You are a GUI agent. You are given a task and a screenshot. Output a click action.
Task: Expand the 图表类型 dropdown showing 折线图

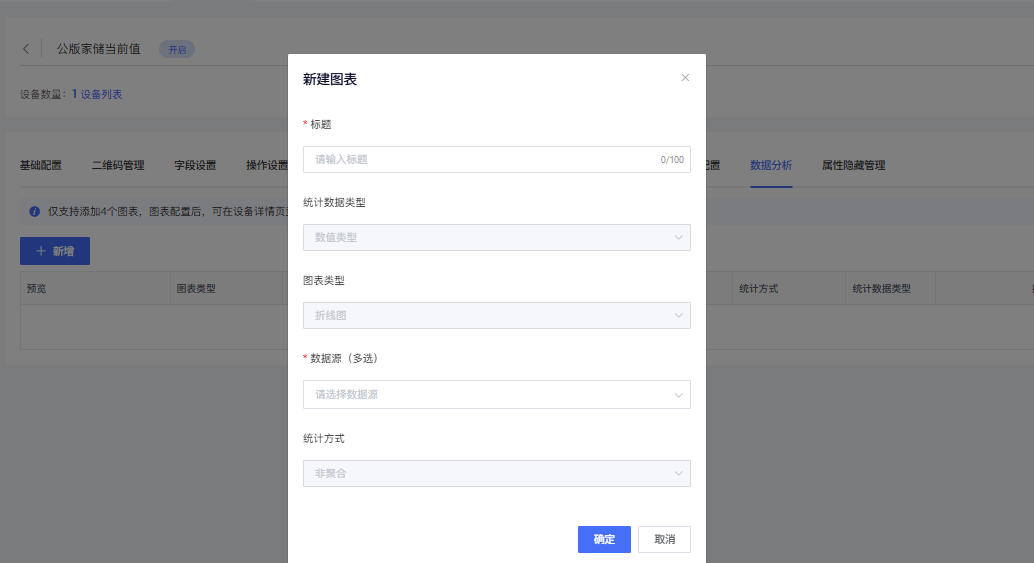pos(496,316)
